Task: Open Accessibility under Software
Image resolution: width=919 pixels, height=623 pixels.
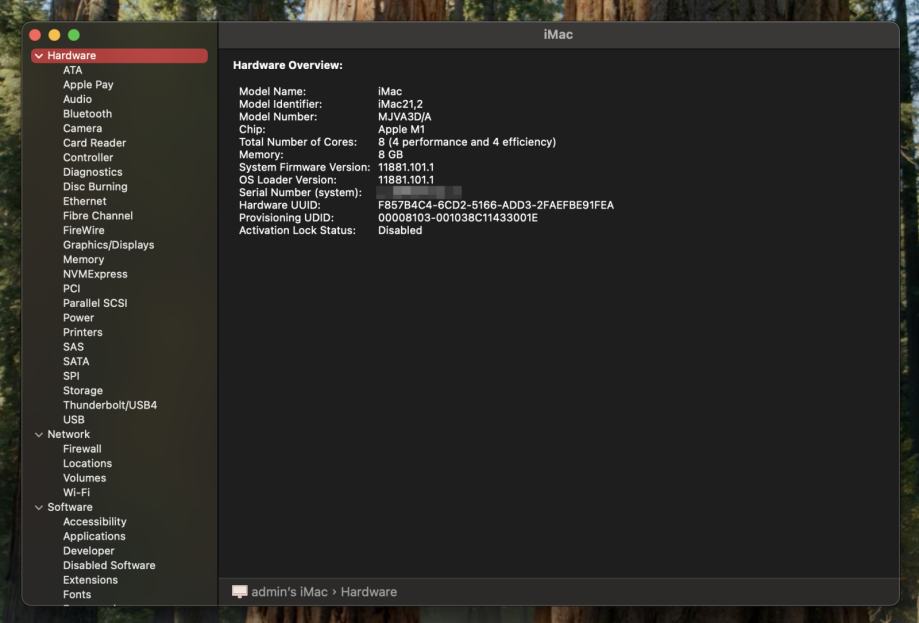Action: 94,522
